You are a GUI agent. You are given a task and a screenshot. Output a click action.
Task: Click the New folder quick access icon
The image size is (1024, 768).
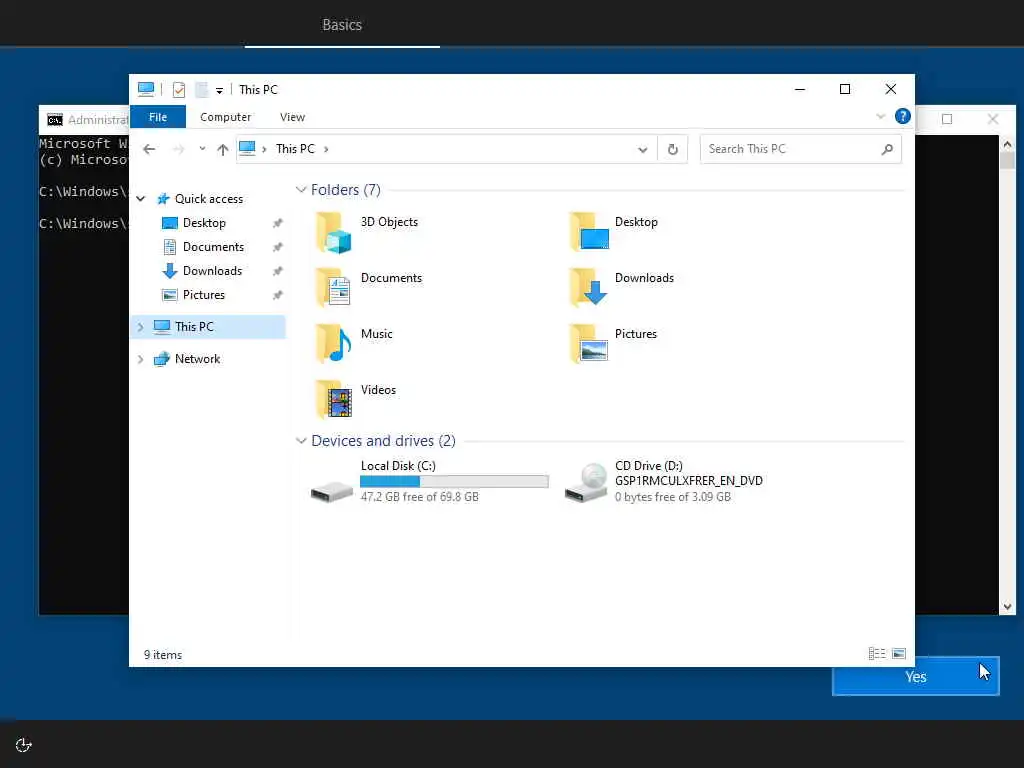202,89
